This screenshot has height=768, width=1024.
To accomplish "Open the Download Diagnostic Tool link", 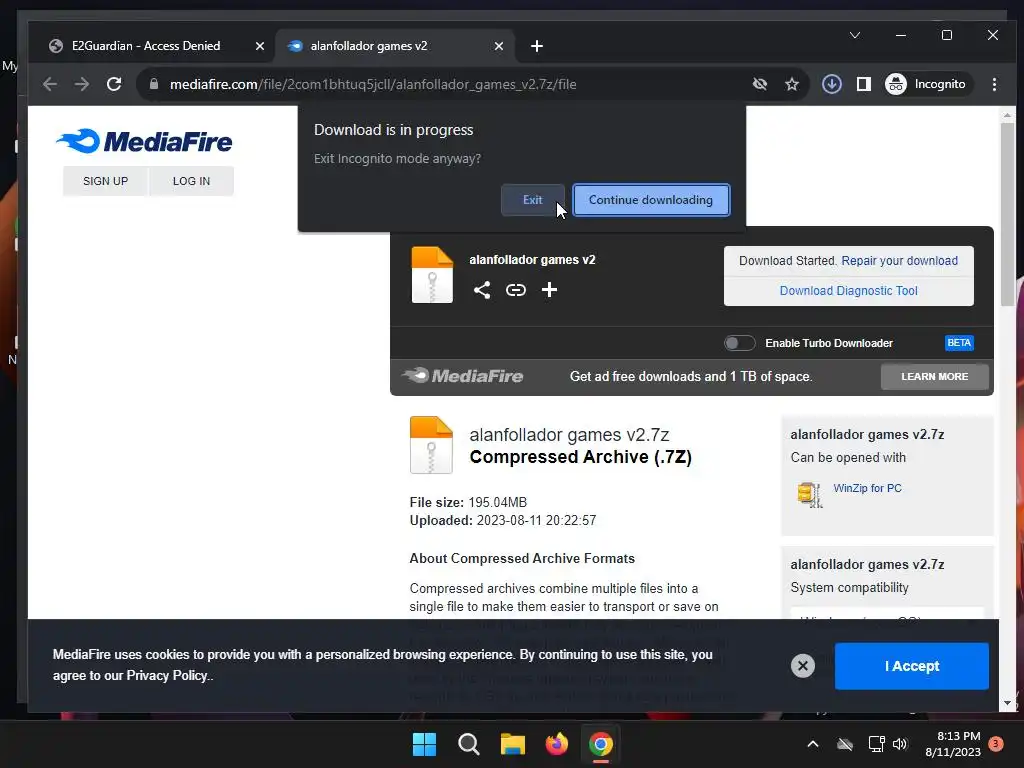I will point(848,291).
